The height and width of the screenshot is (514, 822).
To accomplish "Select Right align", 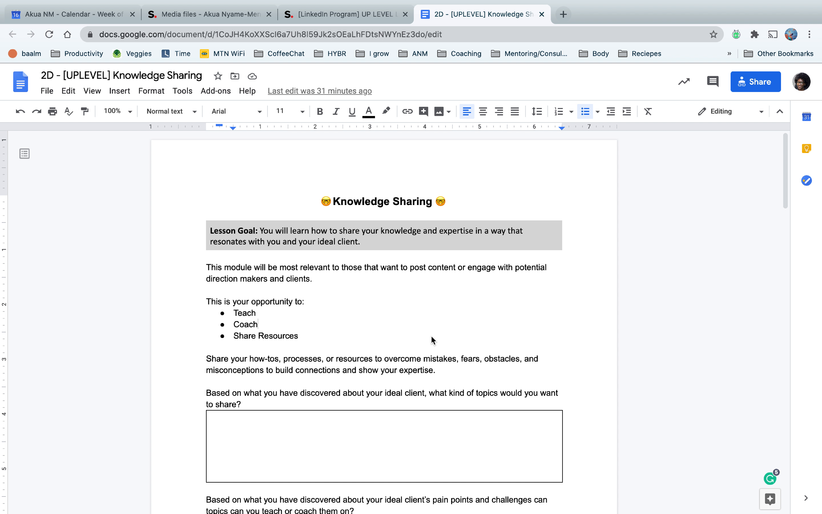I will point(499,111).
